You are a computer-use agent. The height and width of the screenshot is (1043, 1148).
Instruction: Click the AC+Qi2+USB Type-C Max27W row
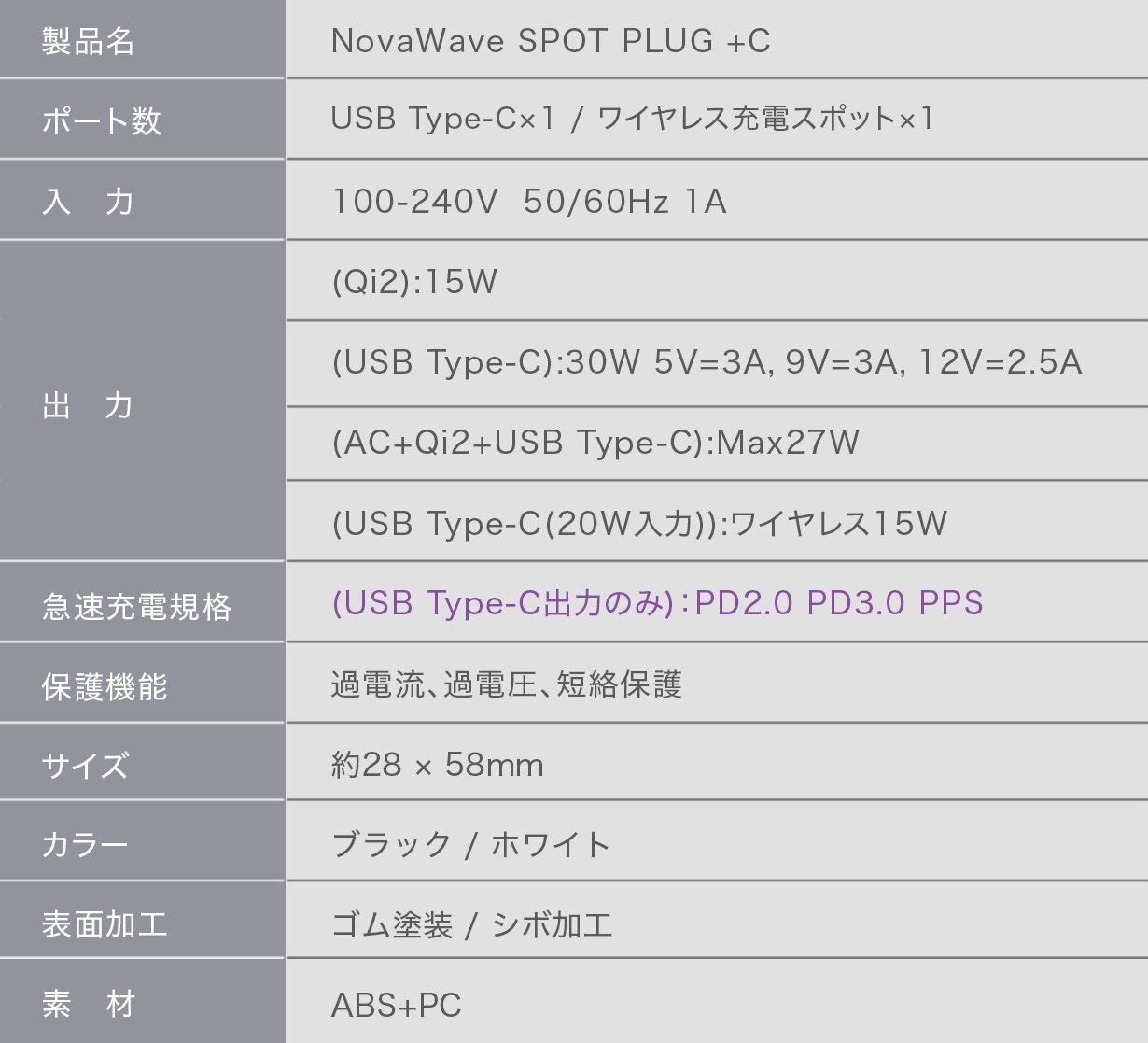click(x=717, y=444)
